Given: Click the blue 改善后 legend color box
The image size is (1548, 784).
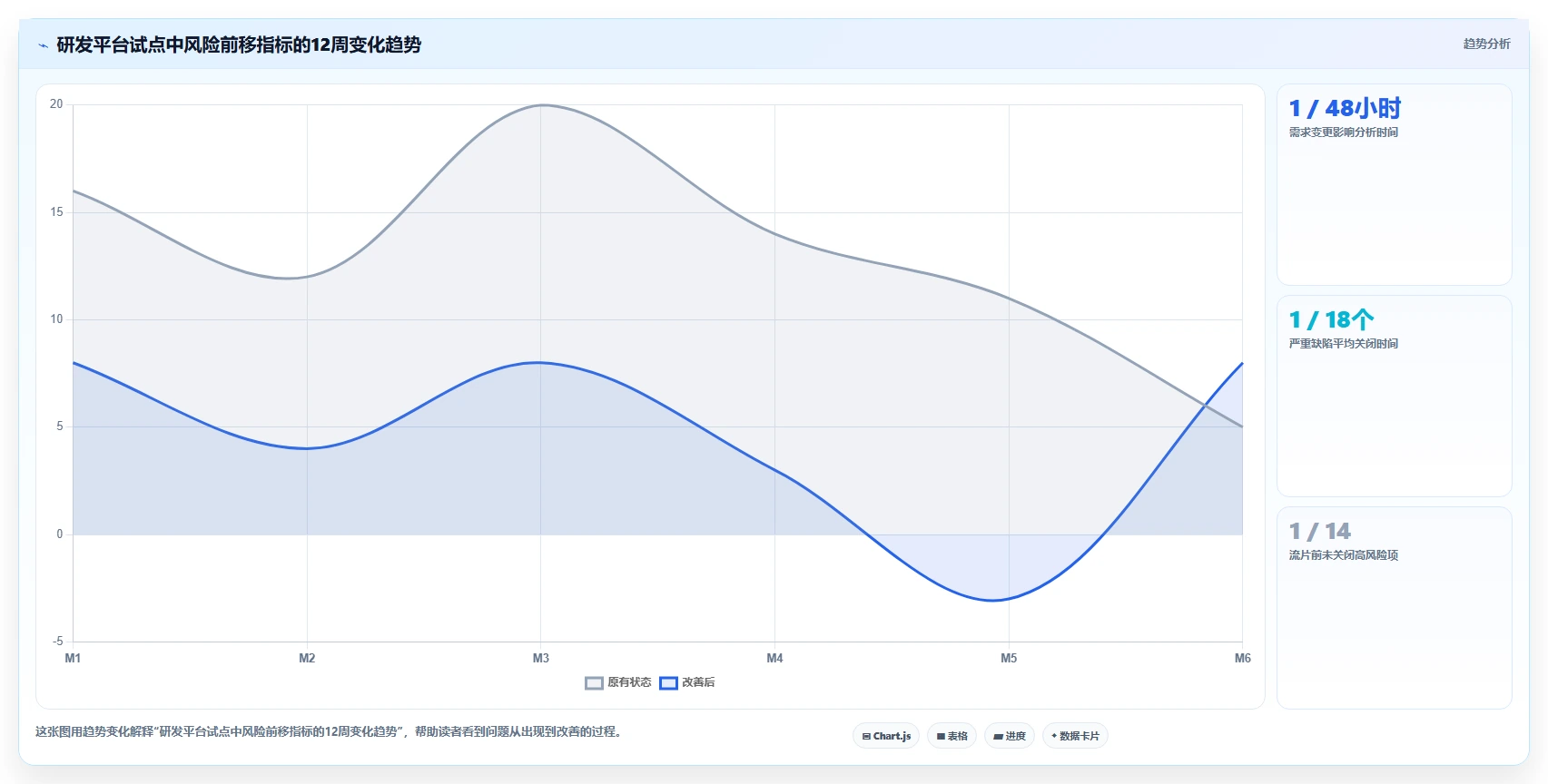Looking at the screenshot, I should [x=668, y=683].
